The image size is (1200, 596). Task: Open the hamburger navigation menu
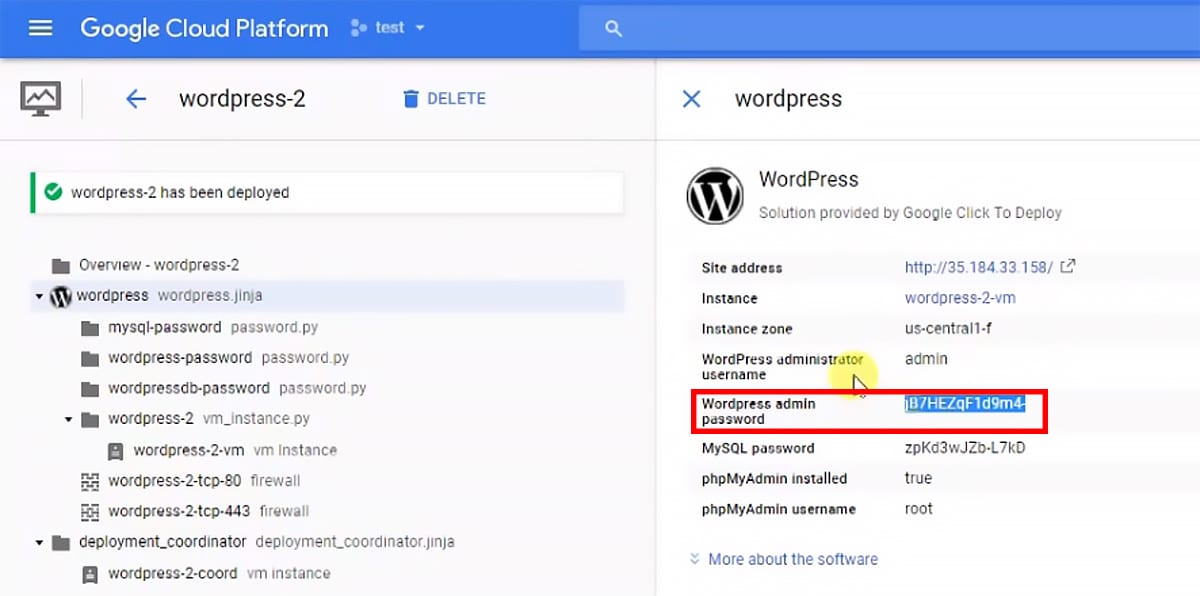40,28
